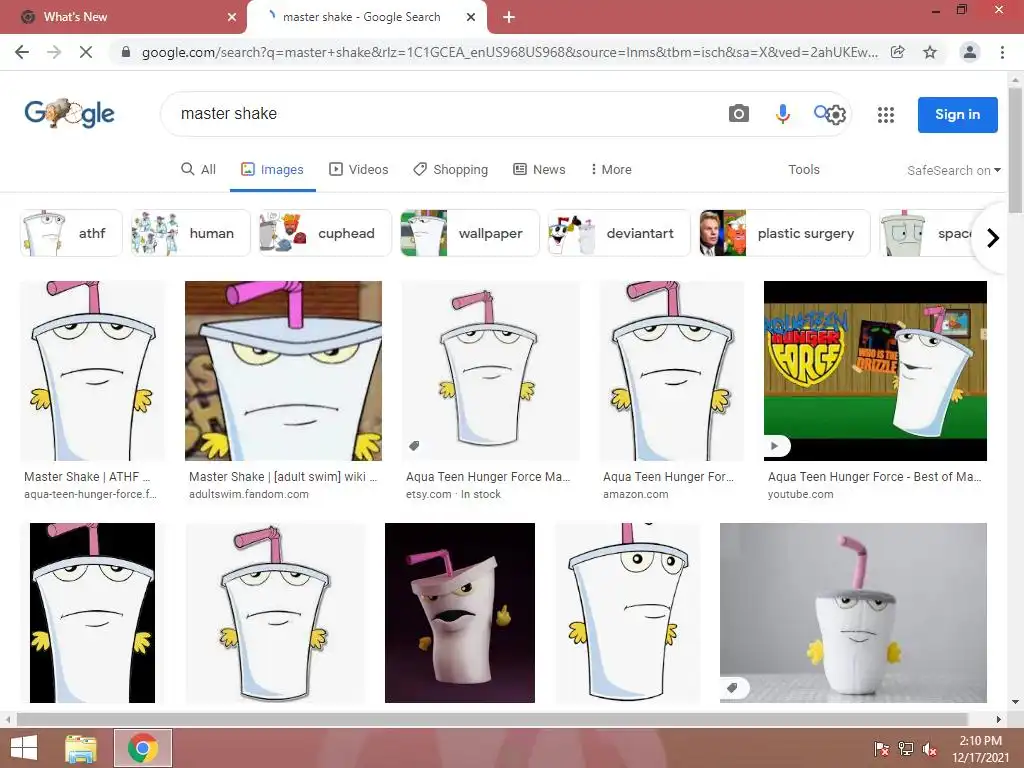
Task: Filter images by the plastic surgery chip
Action: click(784, 233)
